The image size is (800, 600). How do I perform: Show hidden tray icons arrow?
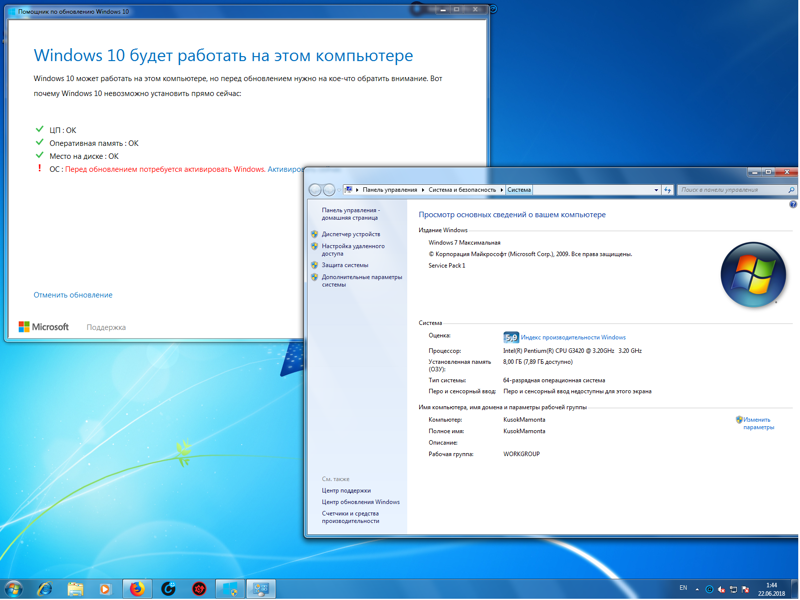click(x=697, y=589)
